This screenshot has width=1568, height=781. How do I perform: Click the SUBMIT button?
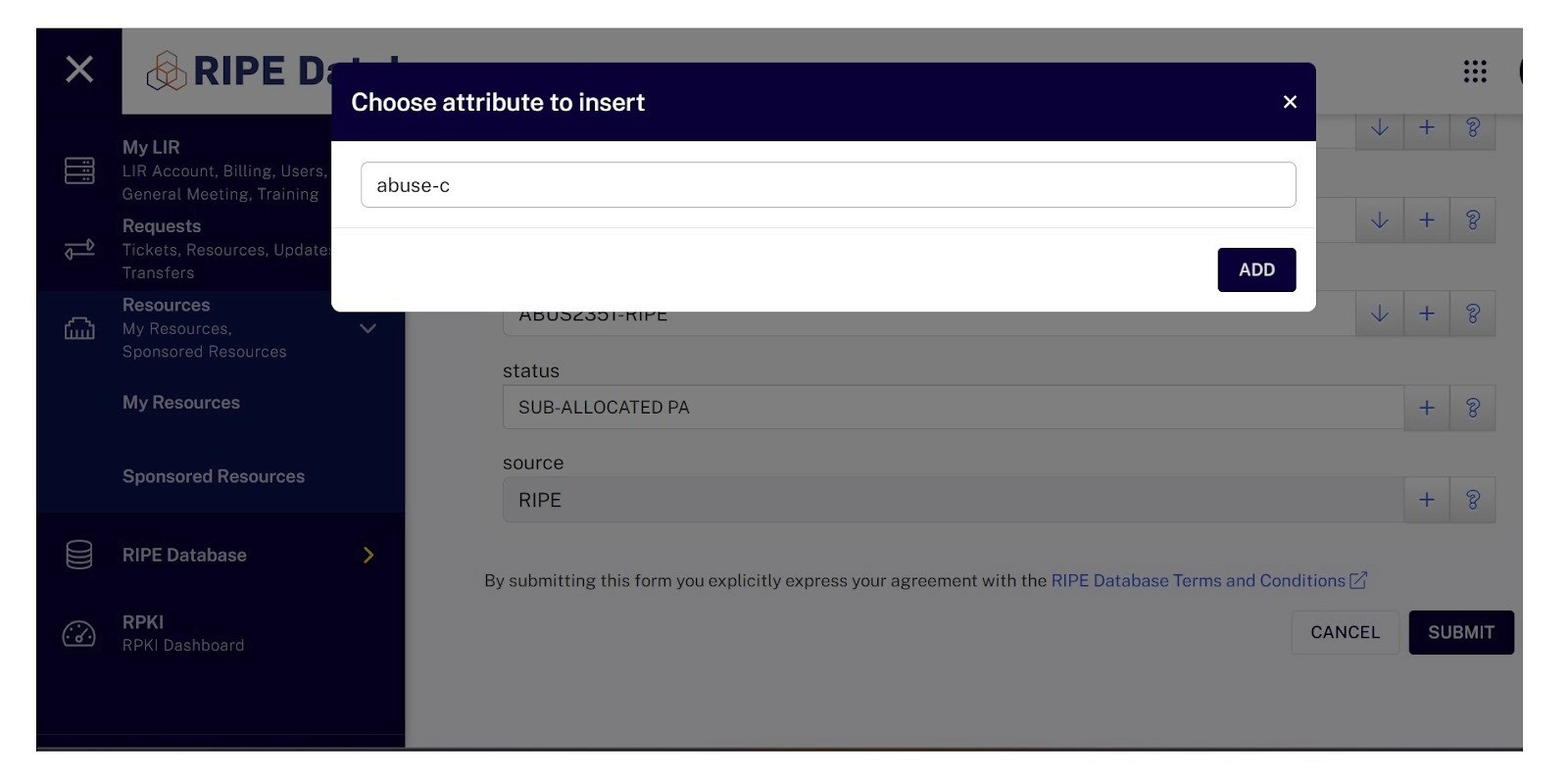[1461, 633]
